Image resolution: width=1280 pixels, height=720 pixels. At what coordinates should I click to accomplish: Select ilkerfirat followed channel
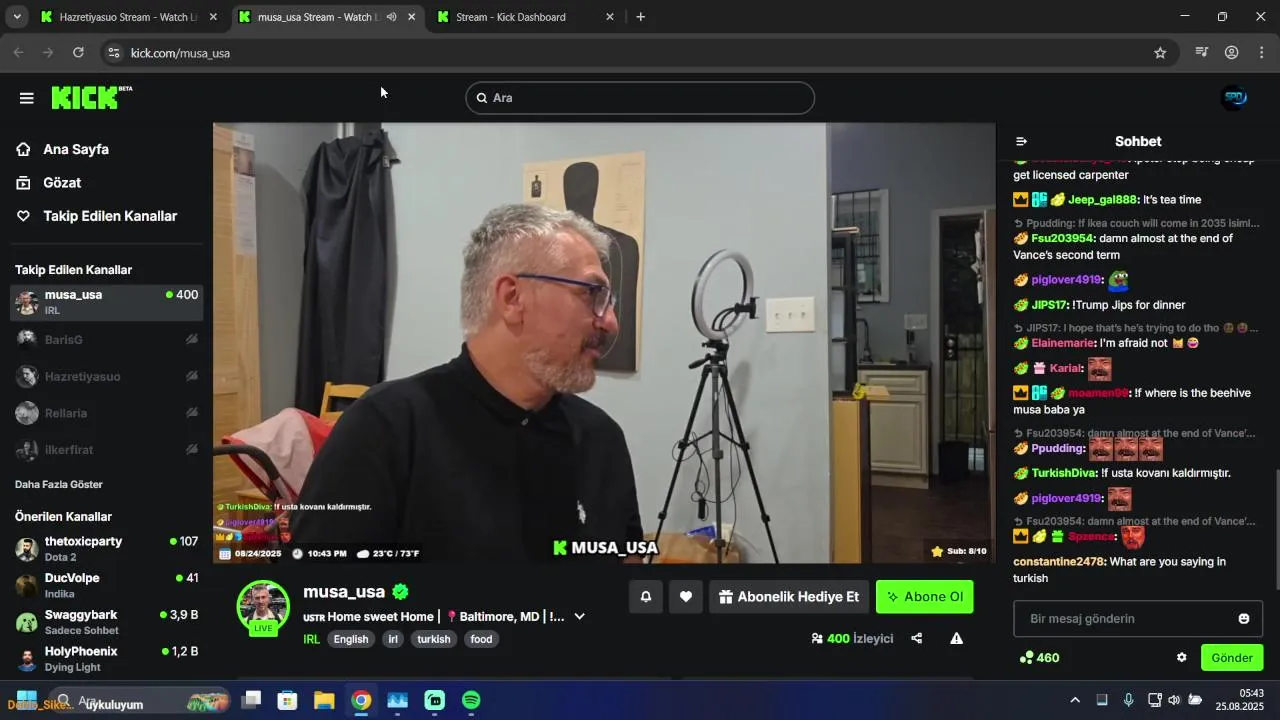pyautogui.click(x=106, y=450)
